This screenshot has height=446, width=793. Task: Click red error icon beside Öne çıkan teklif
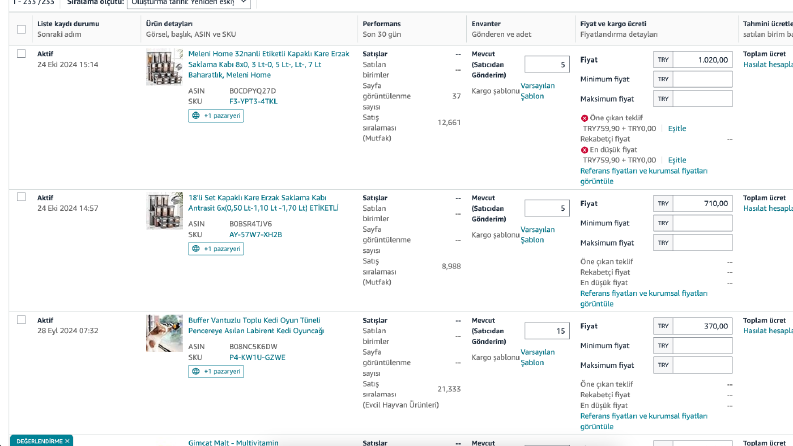[584, 118]
